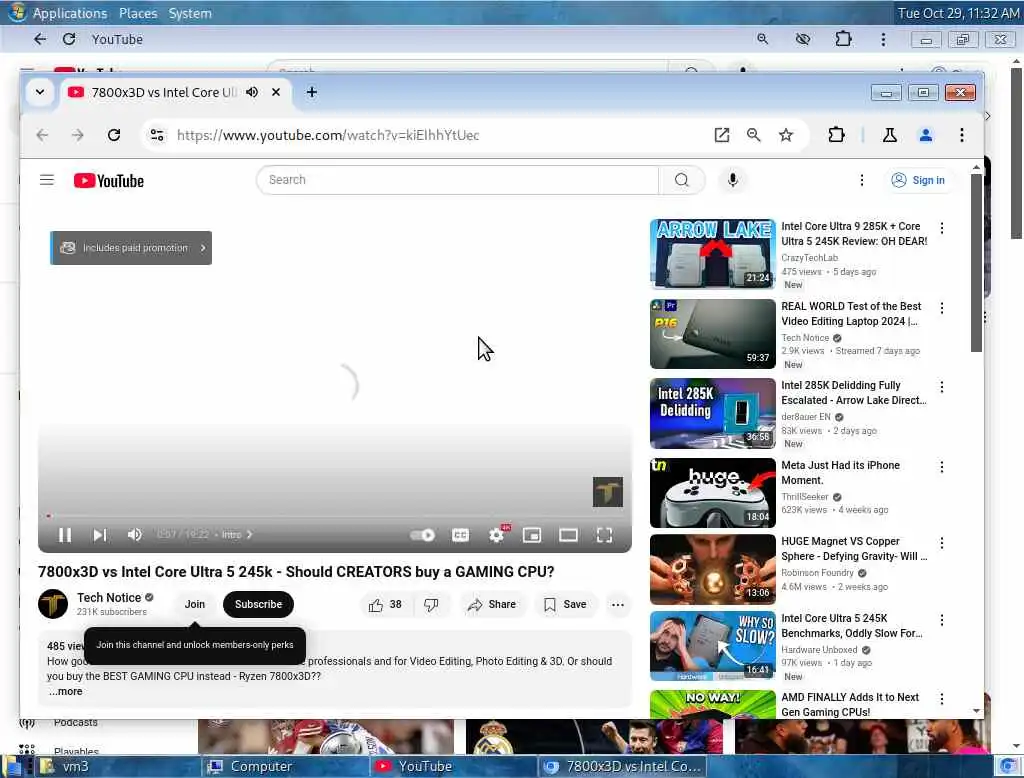
Task: Save the video to playlist
Action: coord(565,604)
